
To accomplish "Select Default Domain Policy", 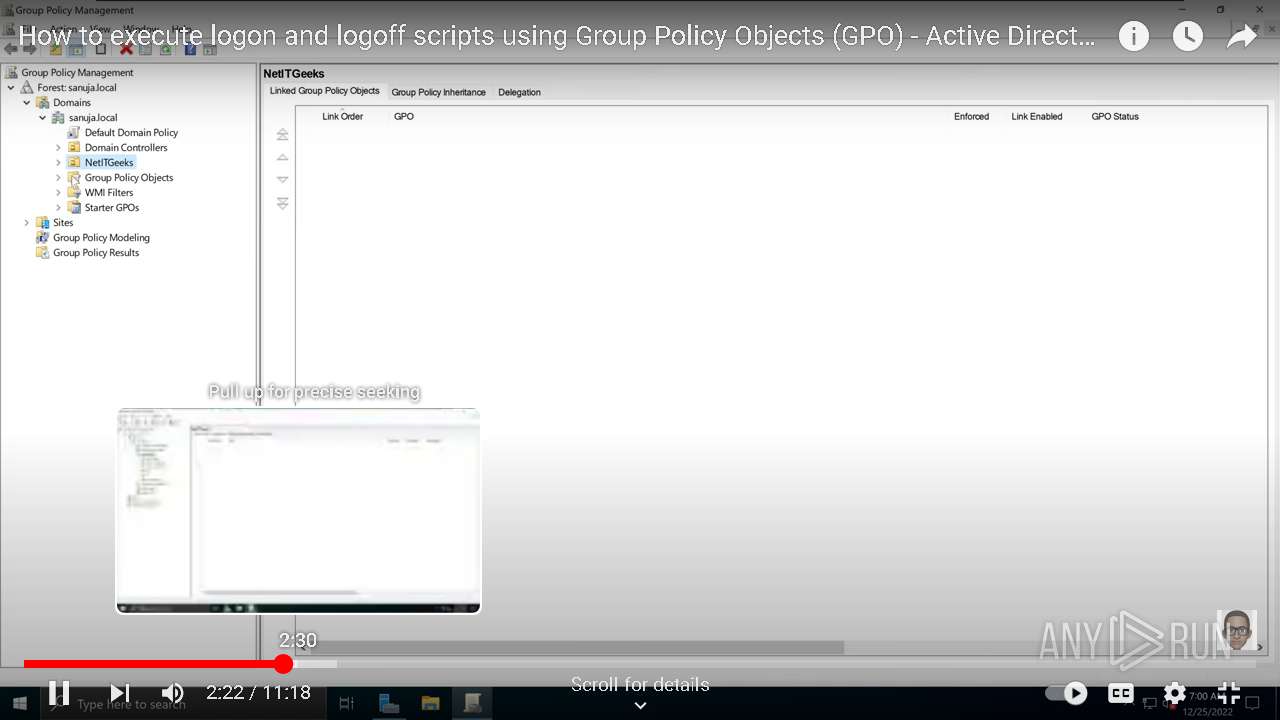I will click(x=131, y=132).
